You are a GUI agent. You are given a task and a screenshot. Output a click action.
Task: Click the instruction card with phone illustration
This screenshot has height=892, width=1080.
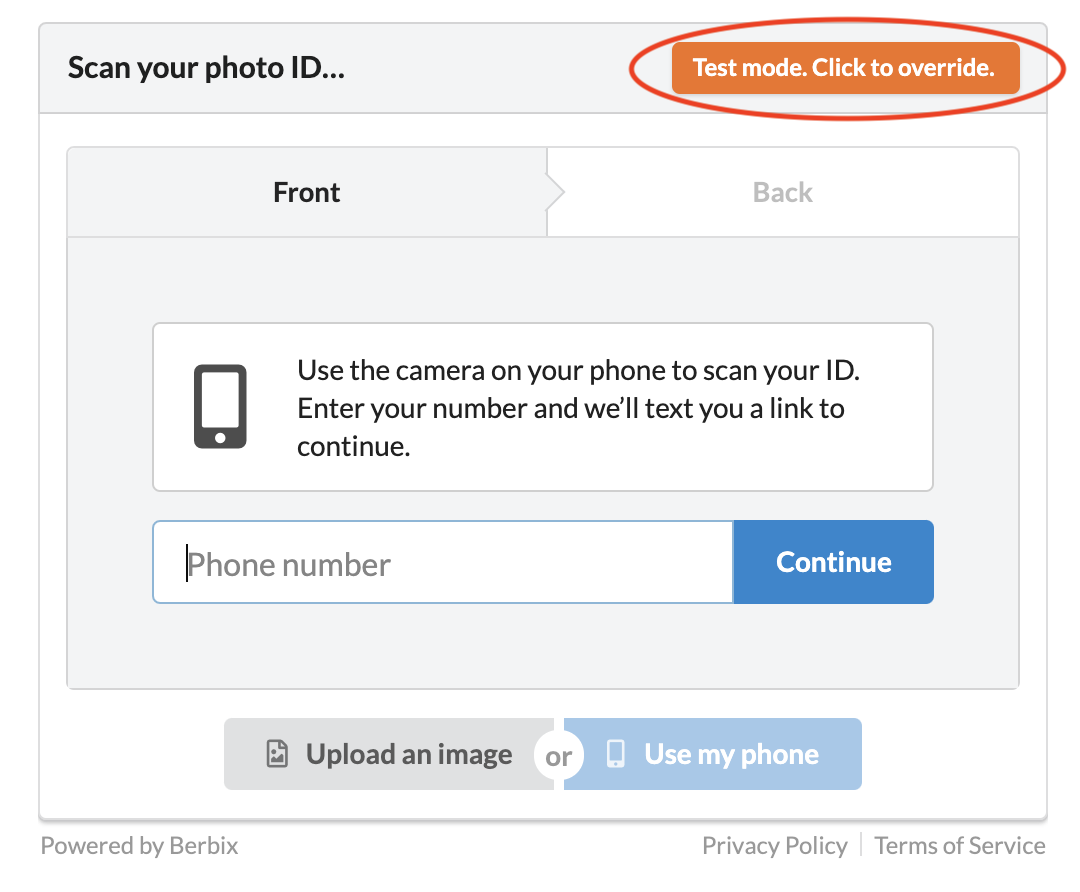pos(543,407)
